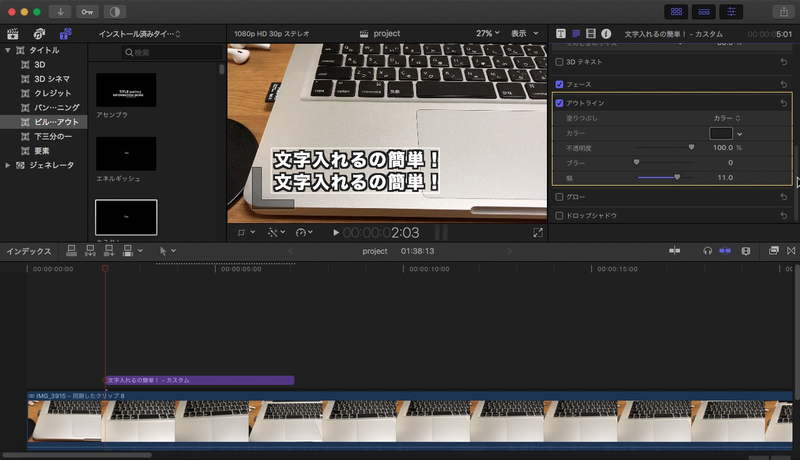Select the 下三分の一 title category
This screenshot has width=800, height=460.
53,137
